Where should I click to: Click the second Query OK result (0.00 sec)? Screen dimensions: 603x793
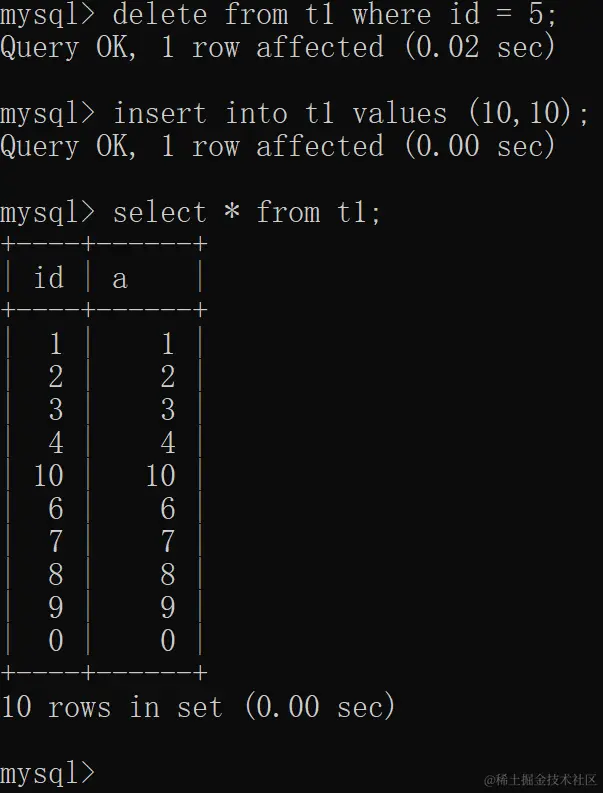278,147
